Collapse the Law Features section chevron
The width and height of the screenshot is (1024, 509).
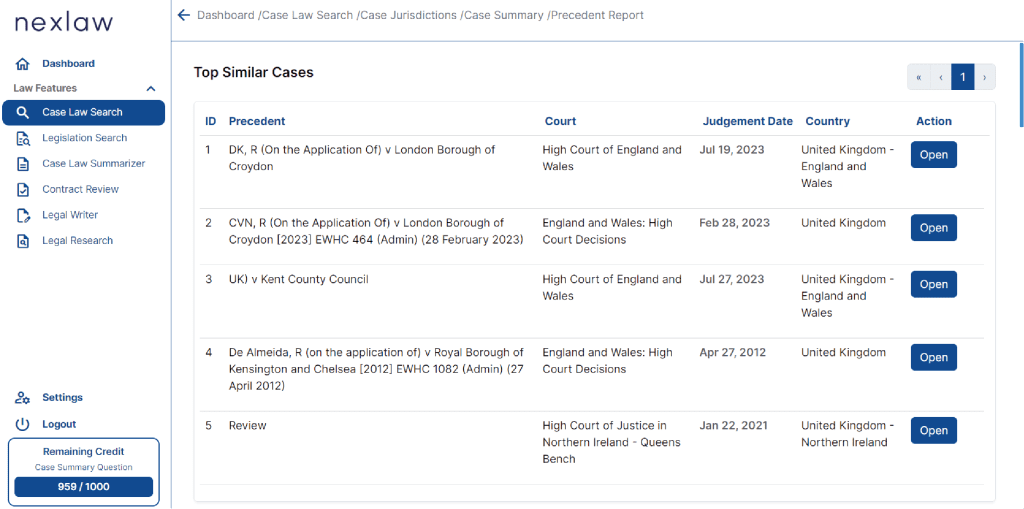click(151, 88)
